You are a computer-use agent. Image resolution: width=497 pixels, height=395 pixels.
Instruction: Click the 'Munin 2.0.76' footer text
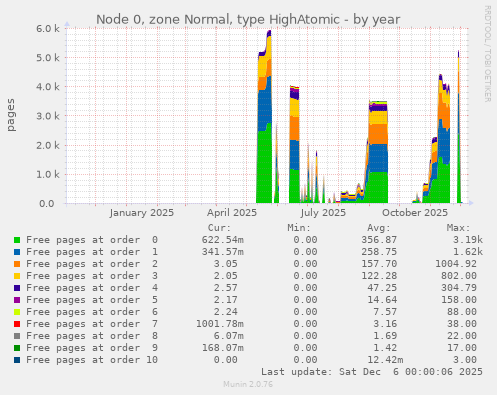click(x=248, y=384)
